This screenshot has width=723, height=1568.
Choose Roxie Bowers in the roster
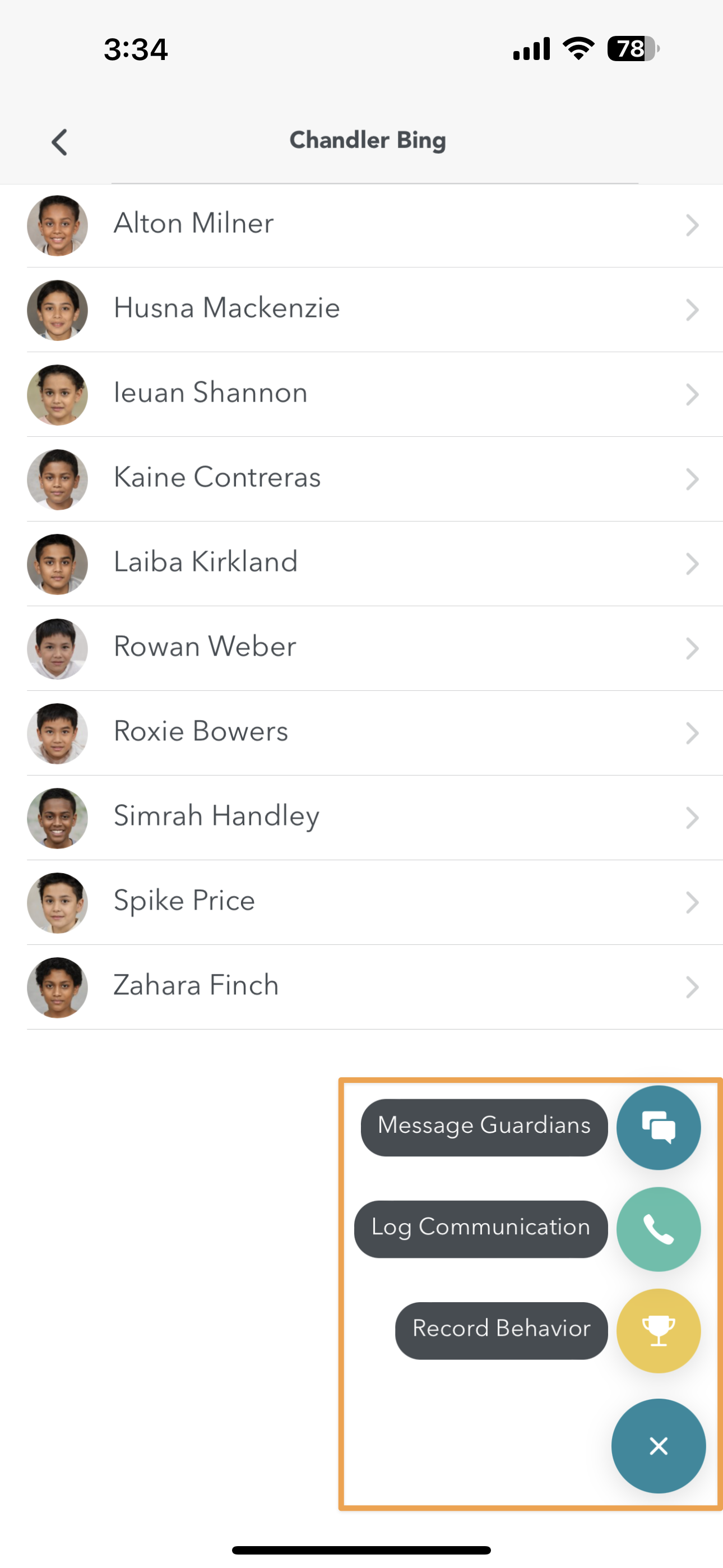pyautogui.click(x=201, y=731)
